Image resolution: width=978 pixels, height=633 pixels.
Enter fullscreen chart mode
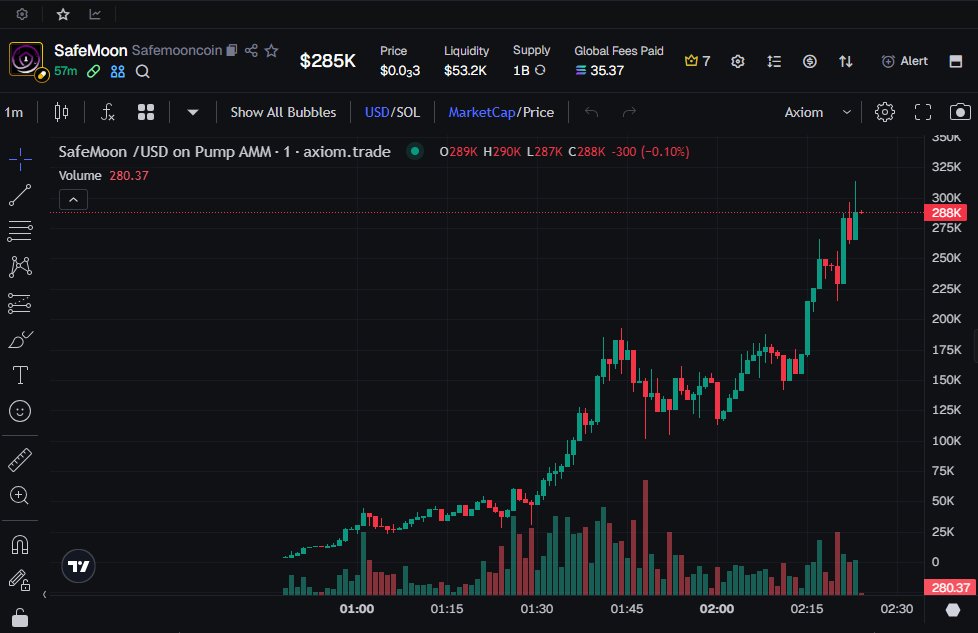pos(923,112)
